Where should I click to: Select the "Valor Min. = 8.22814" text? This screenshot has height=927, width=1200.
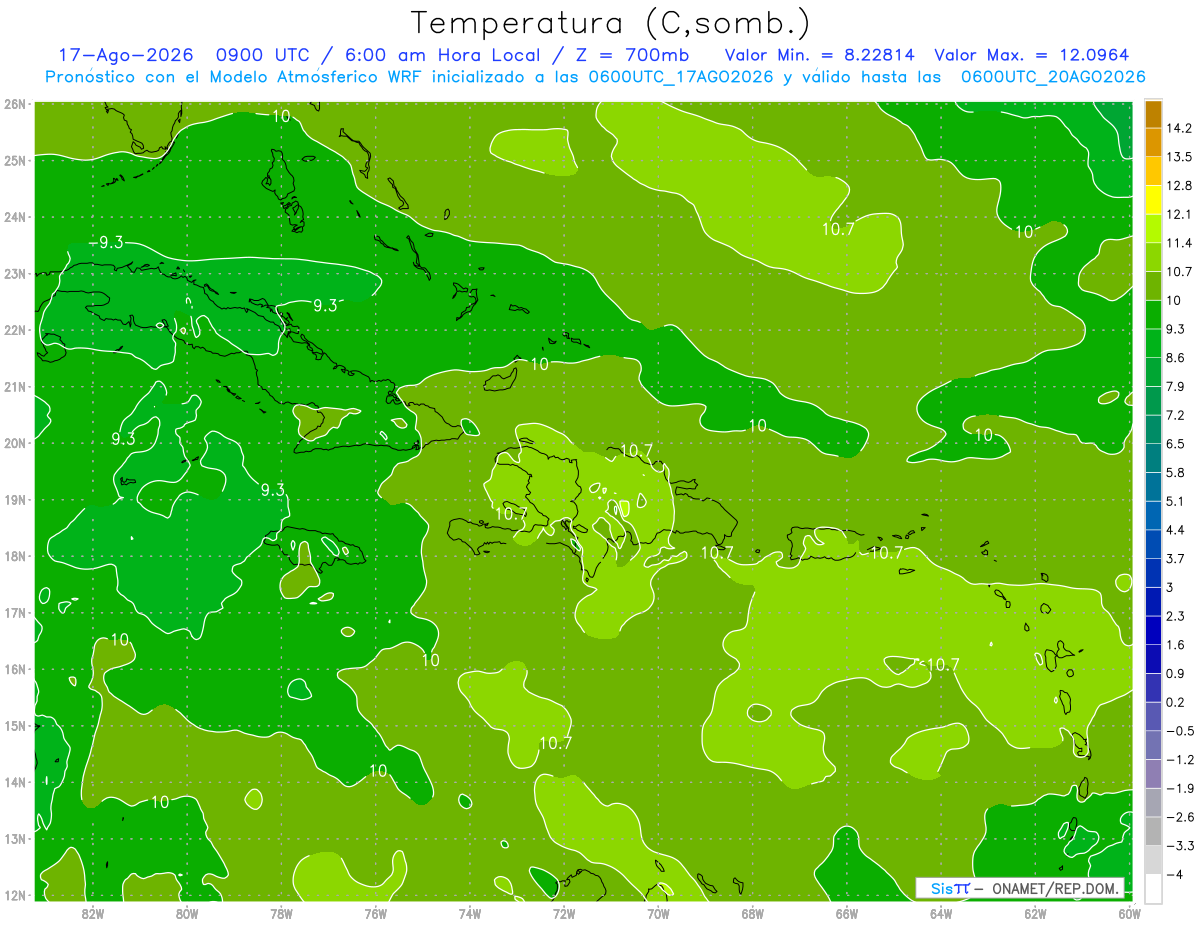(820, 55)
